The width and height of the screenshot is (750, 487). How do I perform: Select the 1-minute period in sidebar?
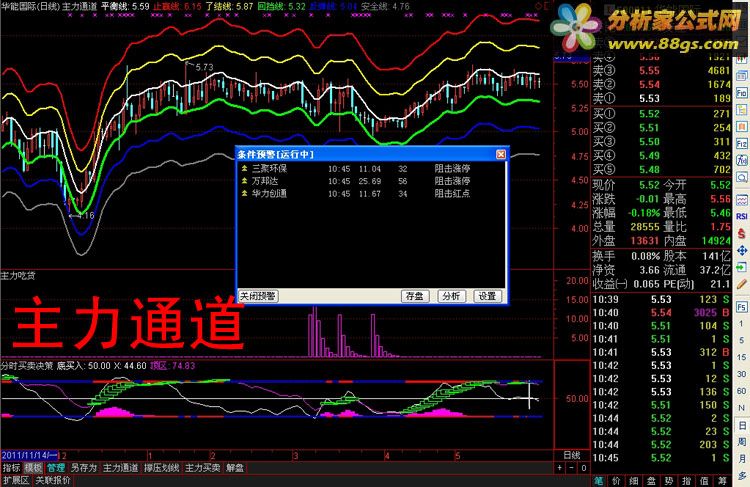pyautogui.click(x=741, y=324)
